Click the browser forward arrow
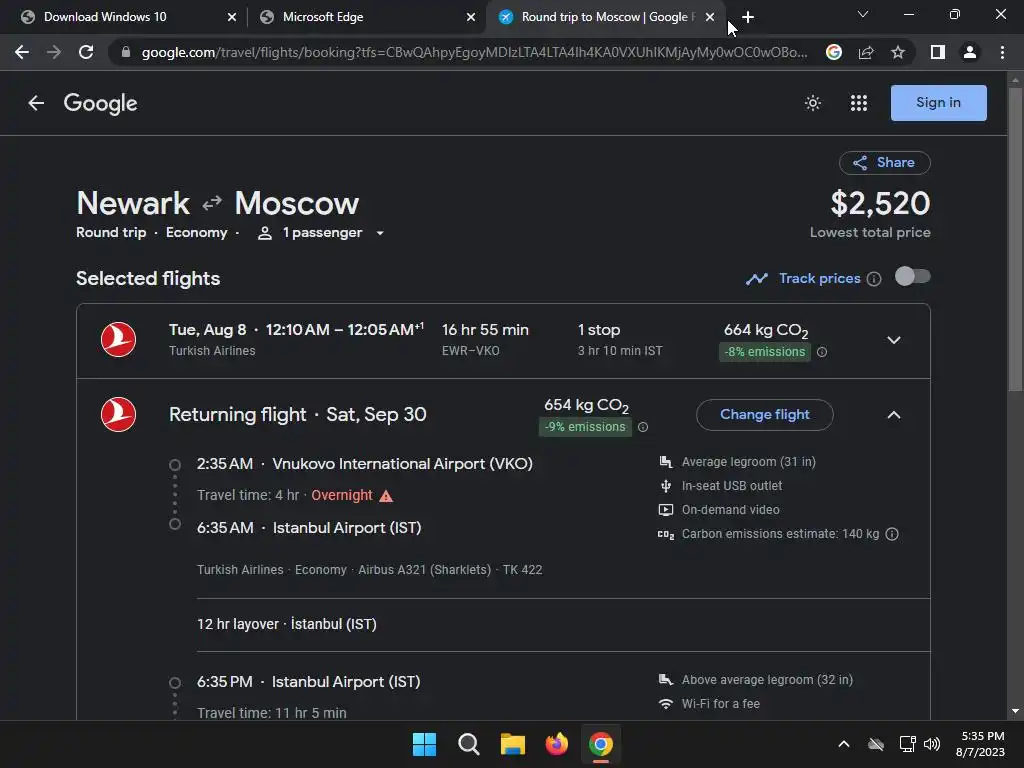This screenshot has width=1024, height=768. 54,52
